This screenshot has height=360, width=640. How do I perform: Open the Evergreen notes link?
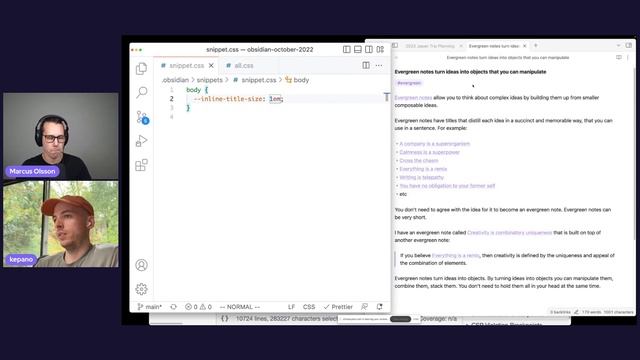pyautogui.click(x=413, y=98)
